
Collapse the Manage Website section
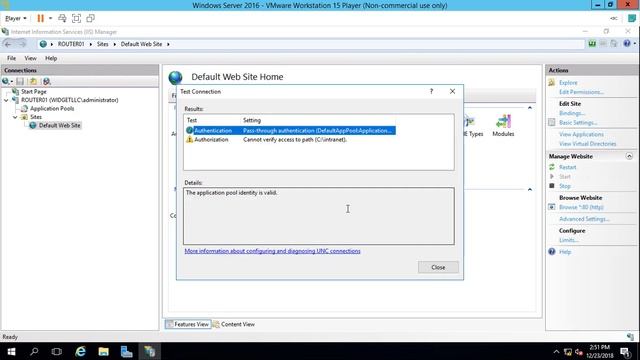[x=629, y=156]
